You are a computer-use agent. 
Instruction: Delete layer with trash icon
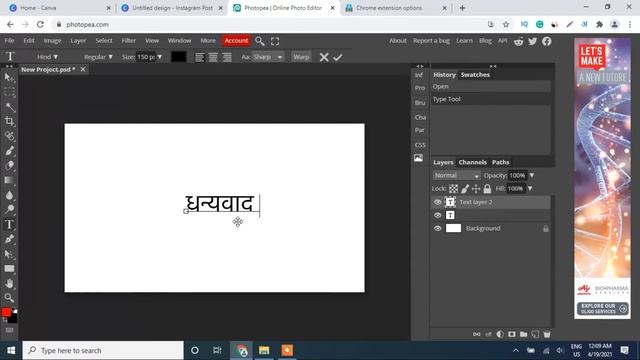547,334
